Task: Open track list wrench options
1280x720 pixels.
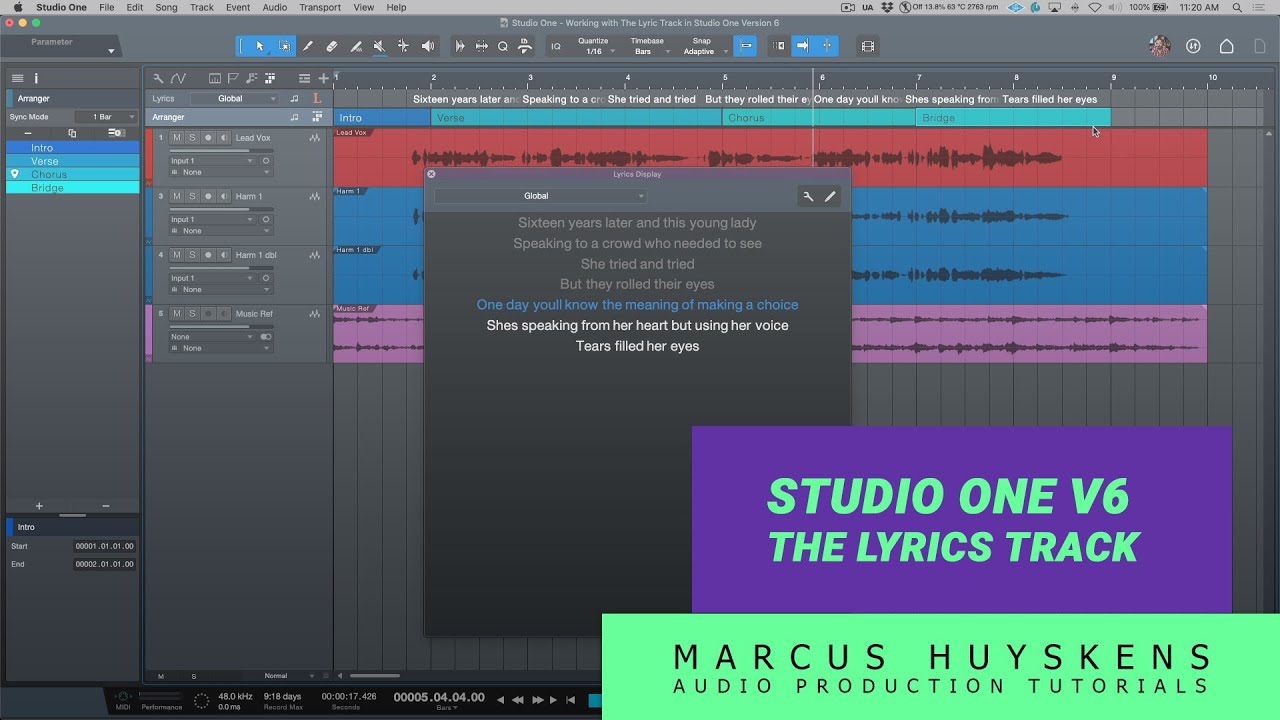Action: coord(158,78)
